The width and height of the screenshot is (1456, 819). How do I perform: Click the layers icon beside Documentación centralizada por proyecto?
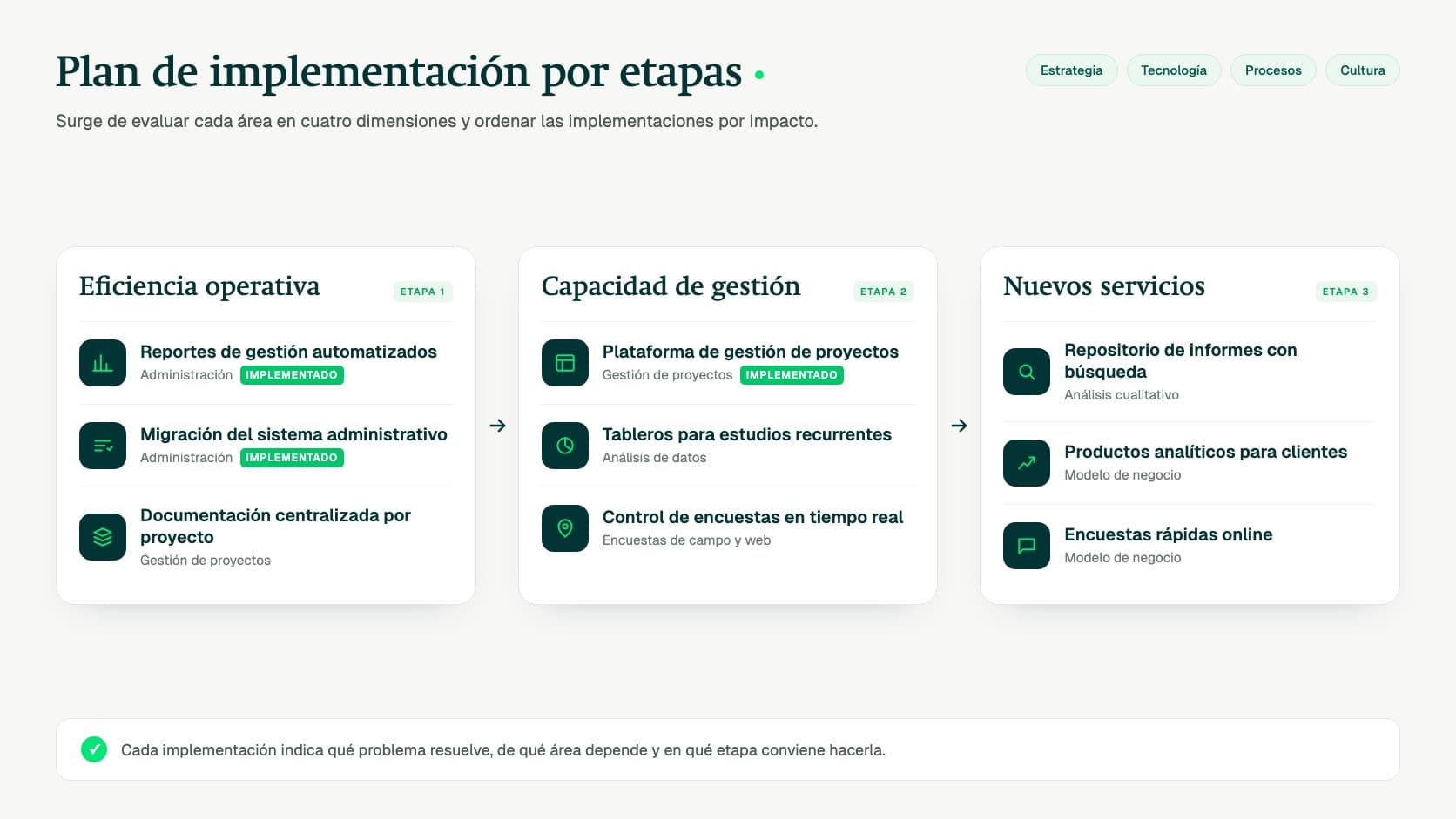coord(103,537)
